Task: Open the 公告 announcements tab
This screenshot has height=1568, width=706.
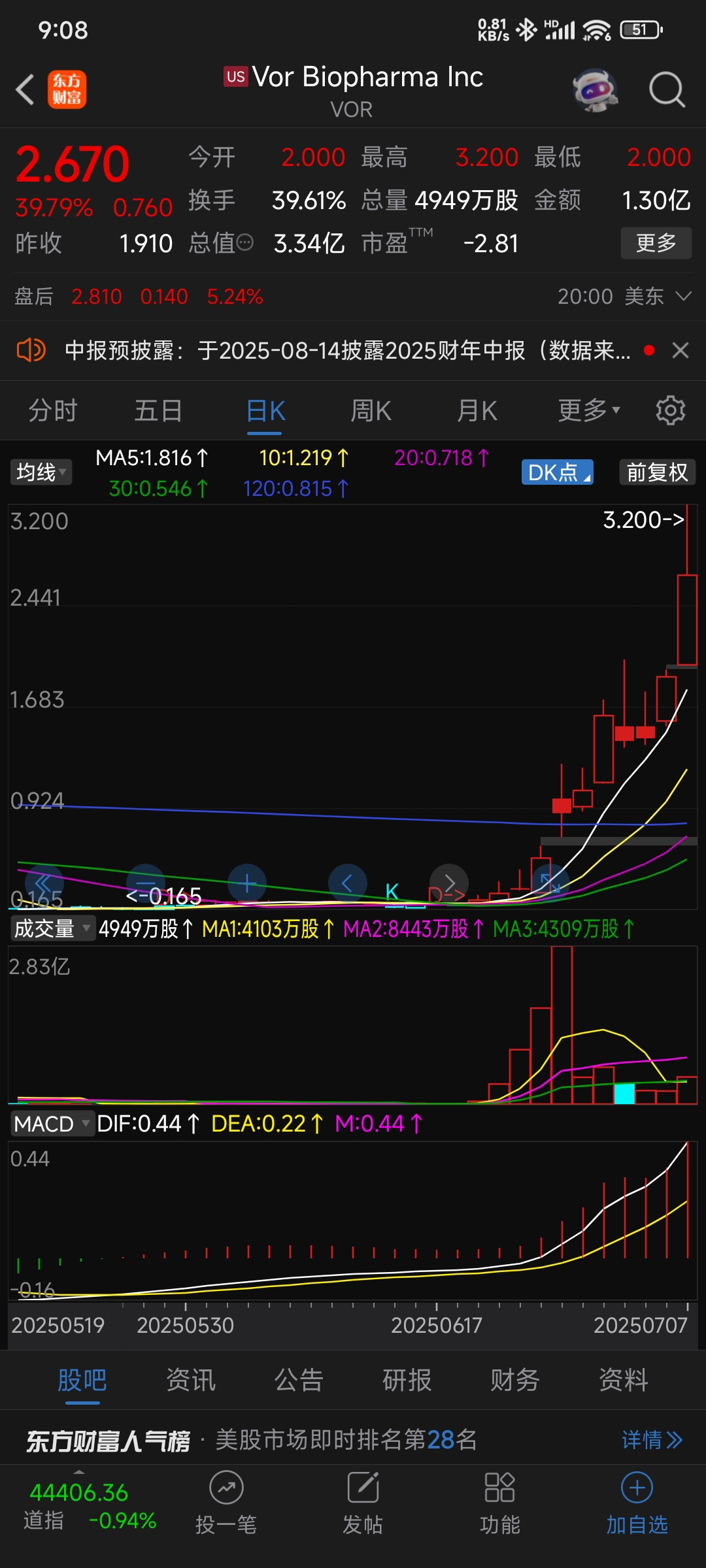Action: [x=299, y=1380]
